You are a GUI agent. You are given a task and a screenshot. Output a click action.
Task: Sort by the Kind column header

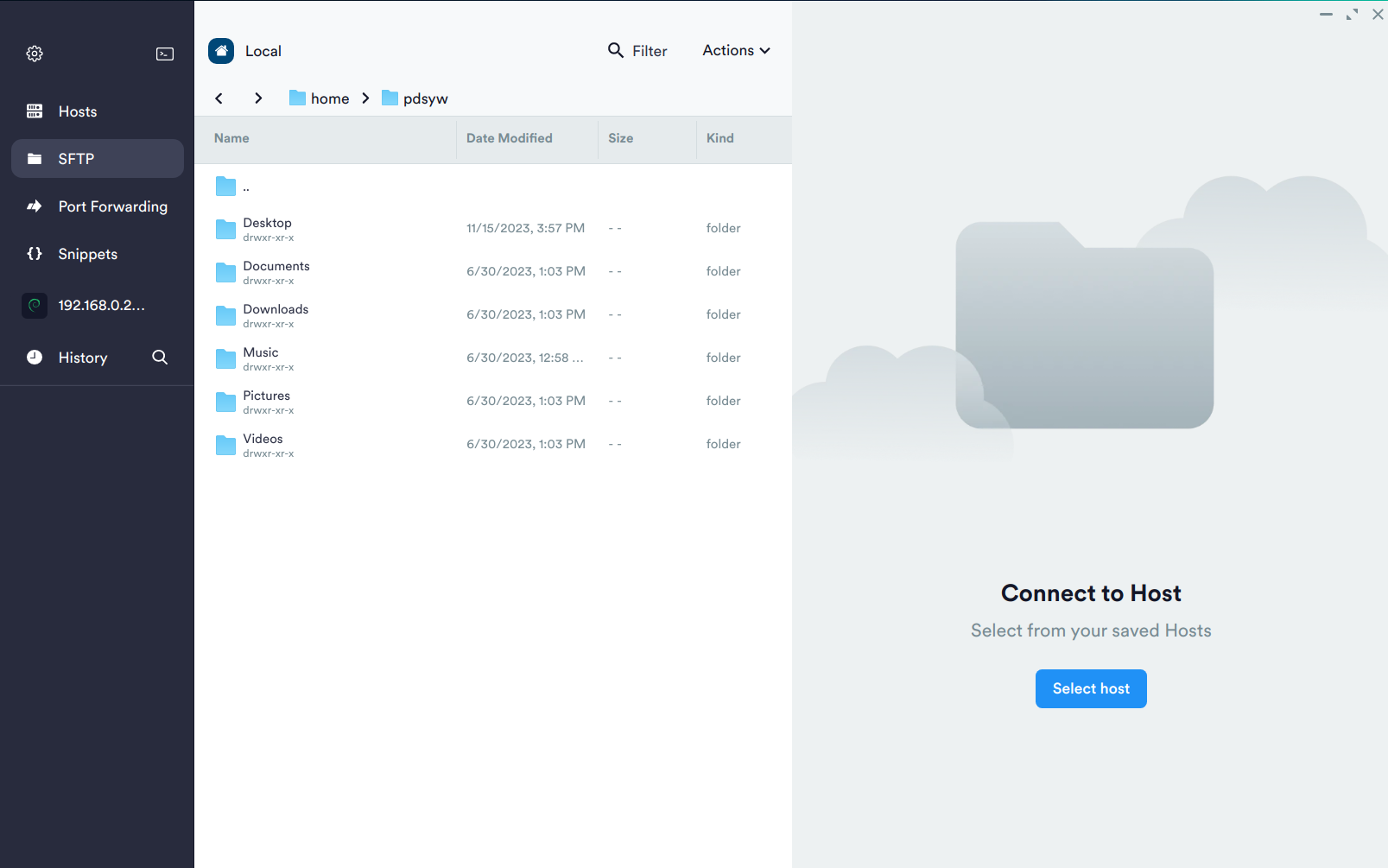pos(719,138)
